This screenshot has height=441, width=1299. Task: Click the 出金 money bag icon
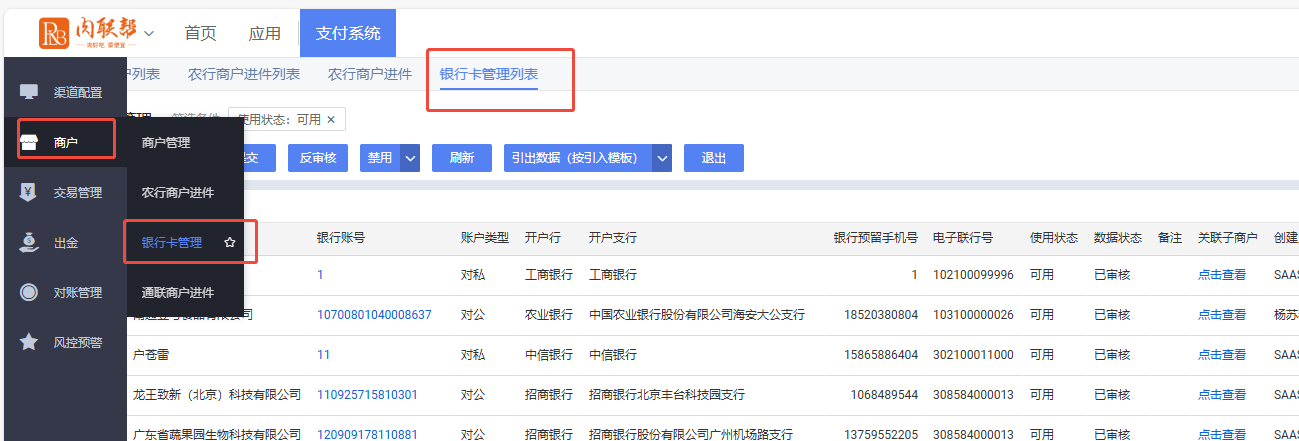point(29,242)
